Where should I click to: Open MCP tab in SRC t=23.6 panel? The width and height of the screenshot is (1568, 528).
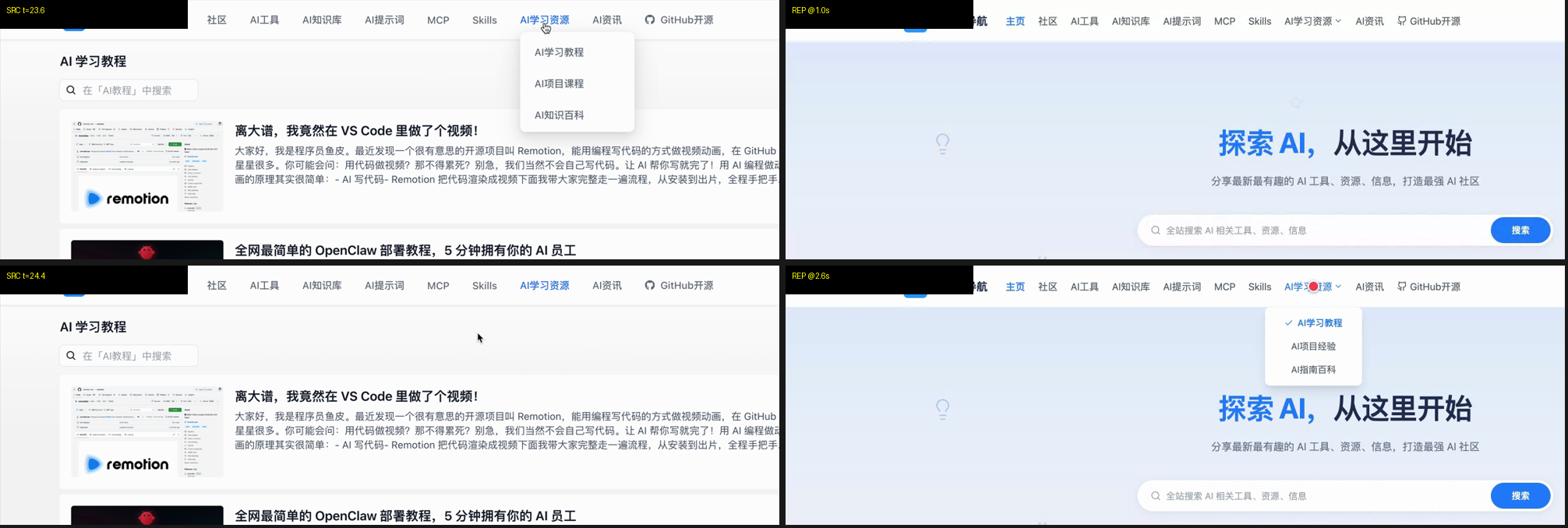click(439, 20)
